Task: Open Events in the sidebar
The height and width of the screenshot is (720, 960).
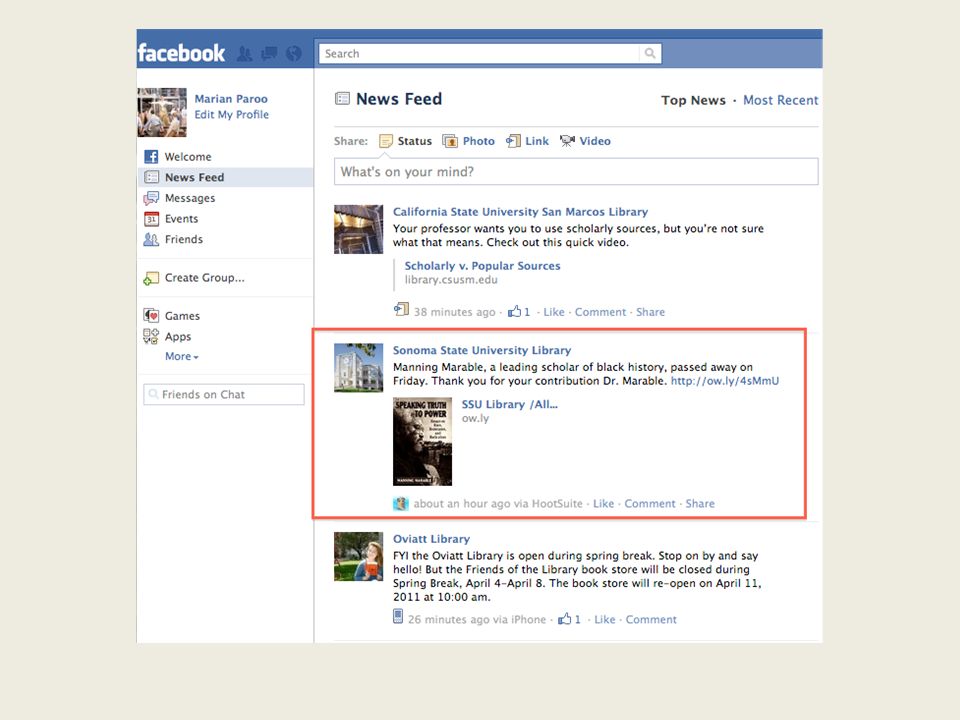Action: click(181, 219)
